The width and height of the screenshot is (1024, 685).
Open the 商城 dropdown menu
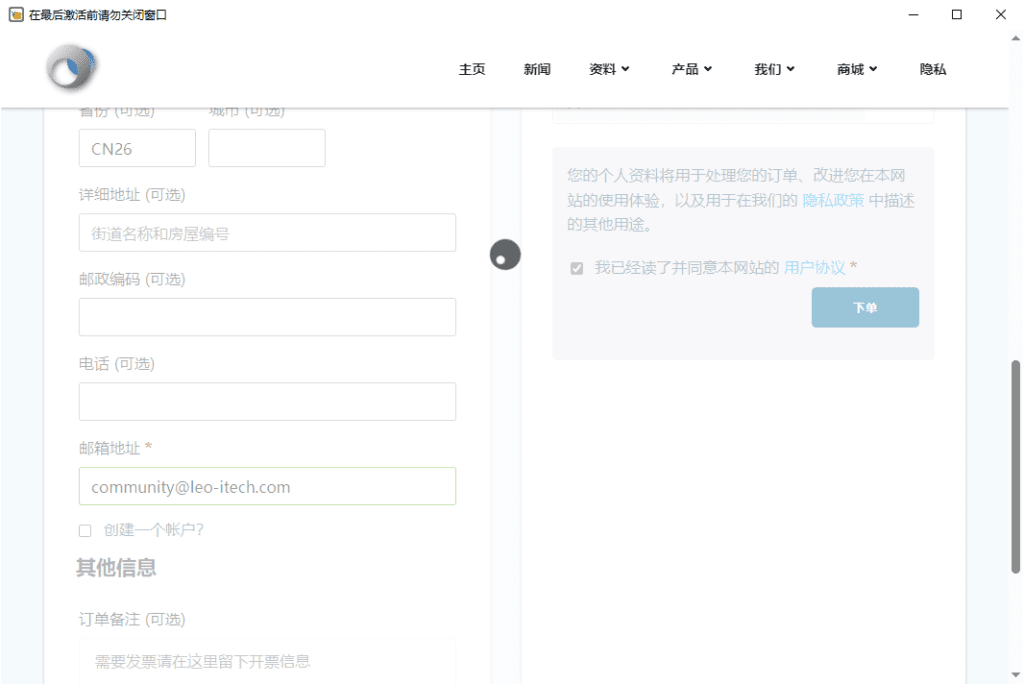coord(857,69)
